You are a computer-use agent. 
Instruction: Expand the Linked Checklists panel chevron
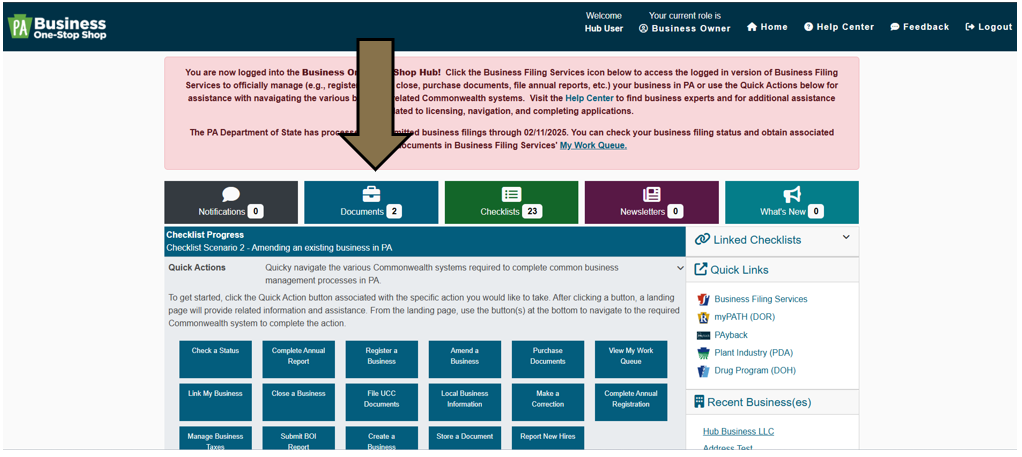click(846, 237)
